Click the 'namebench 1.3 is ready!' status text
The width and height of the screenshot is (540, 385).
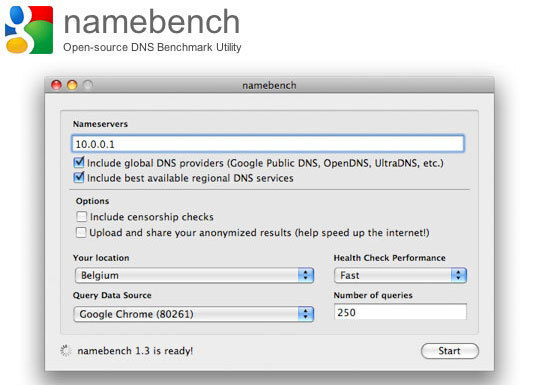(135, 351)
